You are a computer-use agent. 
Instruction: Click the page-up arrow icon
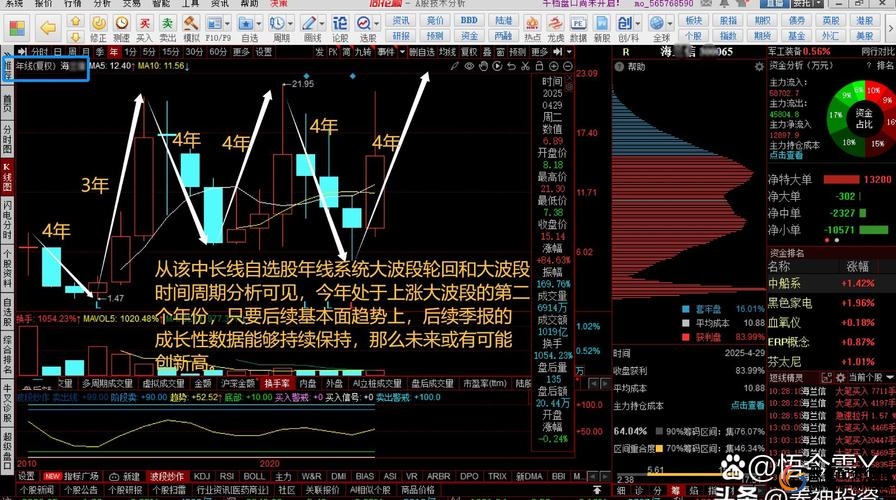click(75, 22)
